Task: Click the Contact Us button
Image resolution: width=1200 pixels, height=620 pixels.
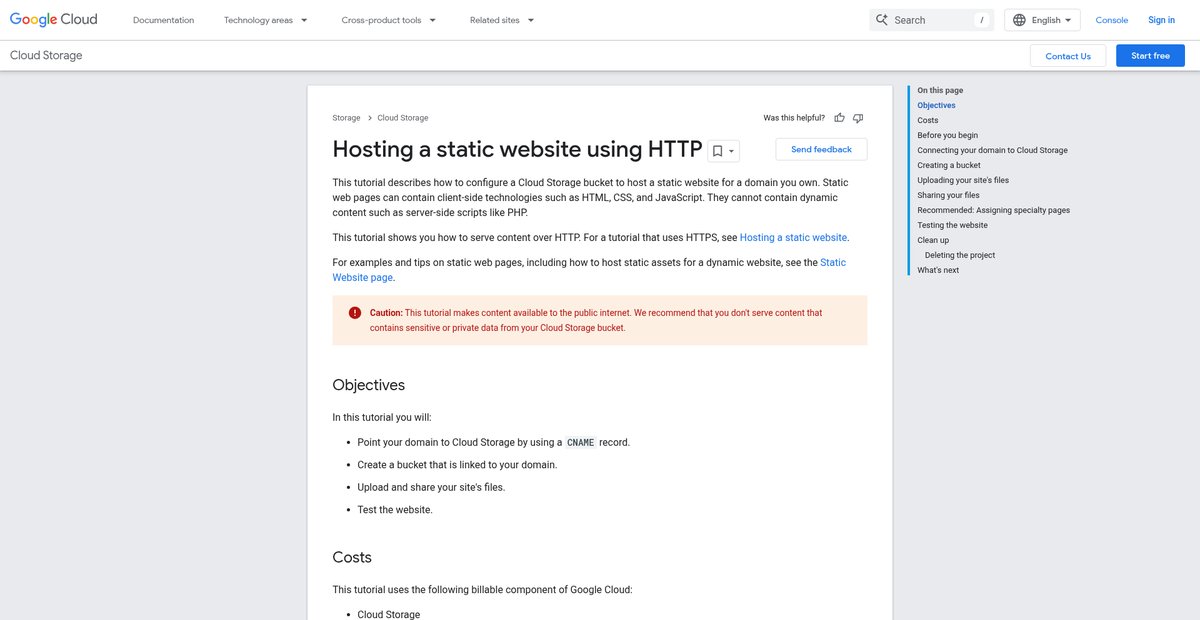Action: click(1068, 56)
